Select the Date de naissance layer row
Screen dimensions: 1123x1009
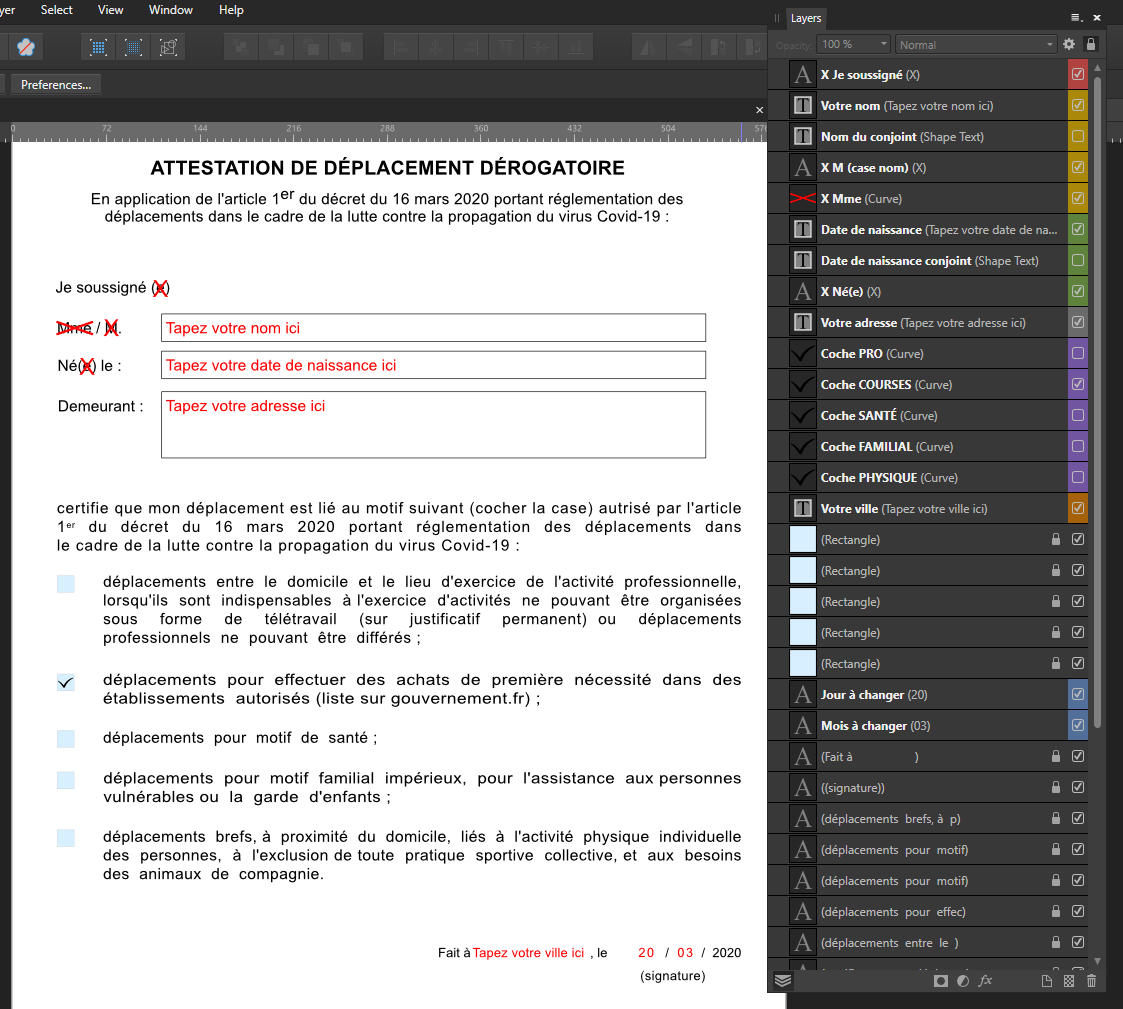(x=928, y=229)
